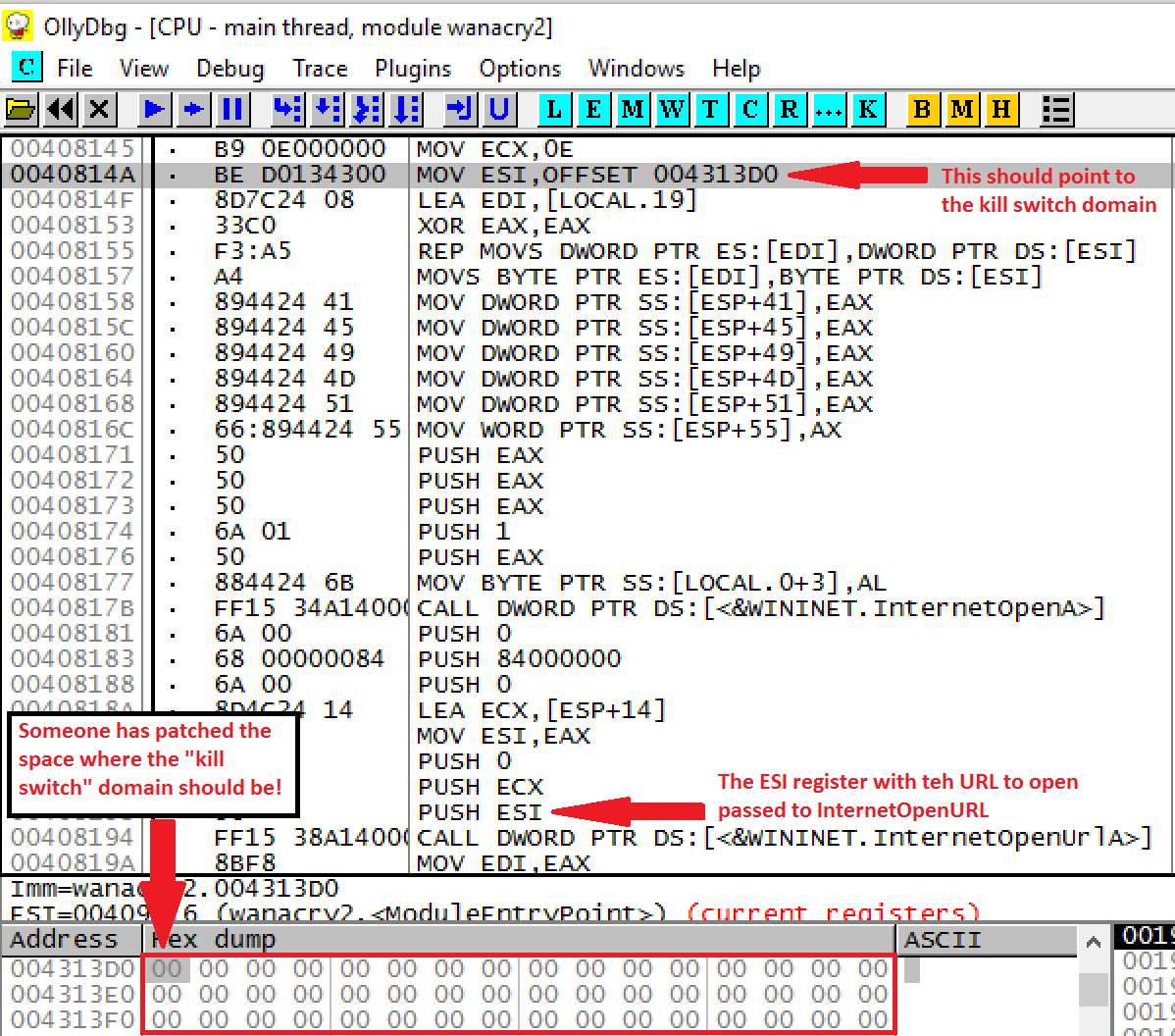Click the Close program X toolbar icon
The height and width of the screenshot is (1036, 1175).
point(99,109)
